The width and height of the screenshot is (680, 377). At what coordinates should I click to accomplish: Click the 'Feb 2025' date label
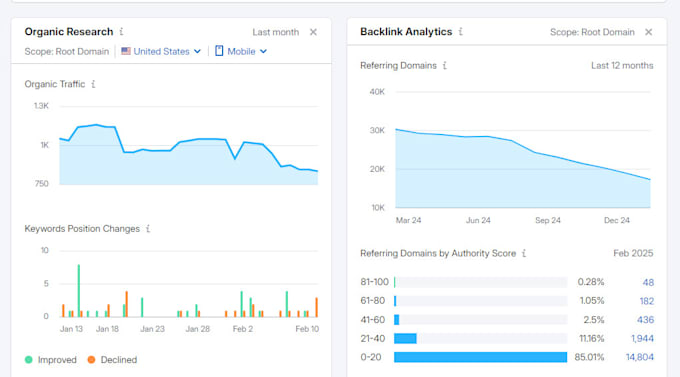633,253
